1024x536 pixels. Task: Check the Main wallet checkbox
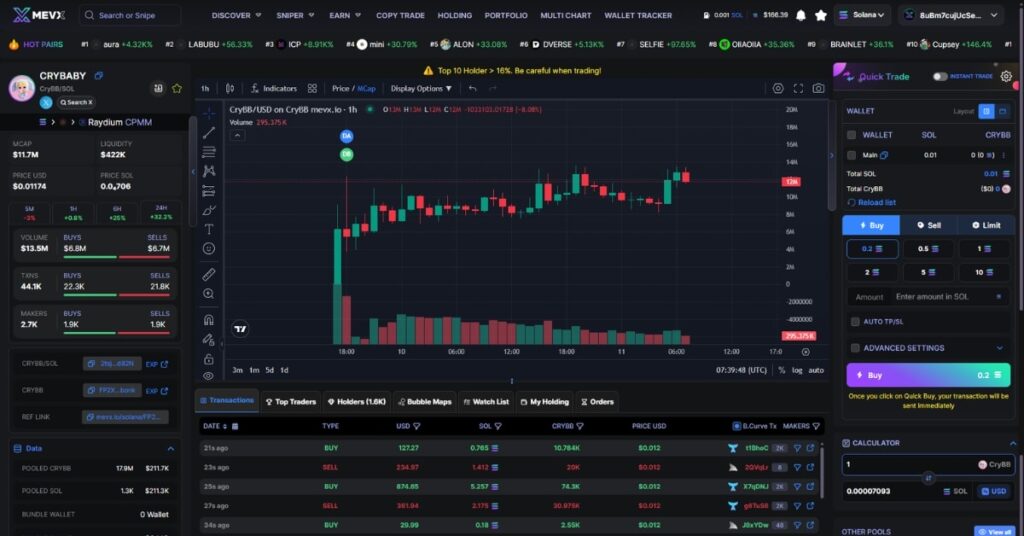(852, 155)
